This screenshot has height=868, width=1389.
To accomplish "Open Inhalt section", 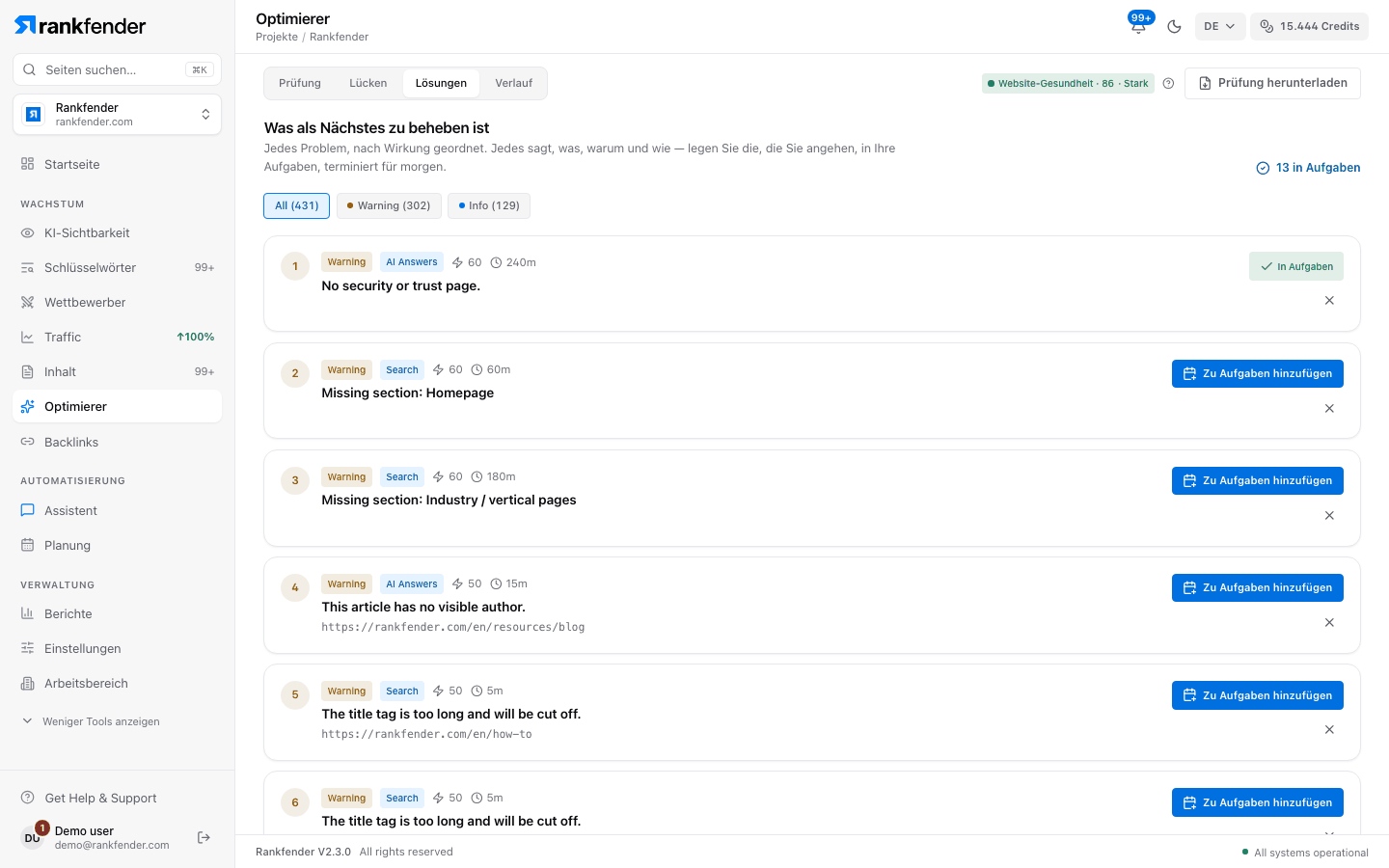I will [x=117, y=371].
